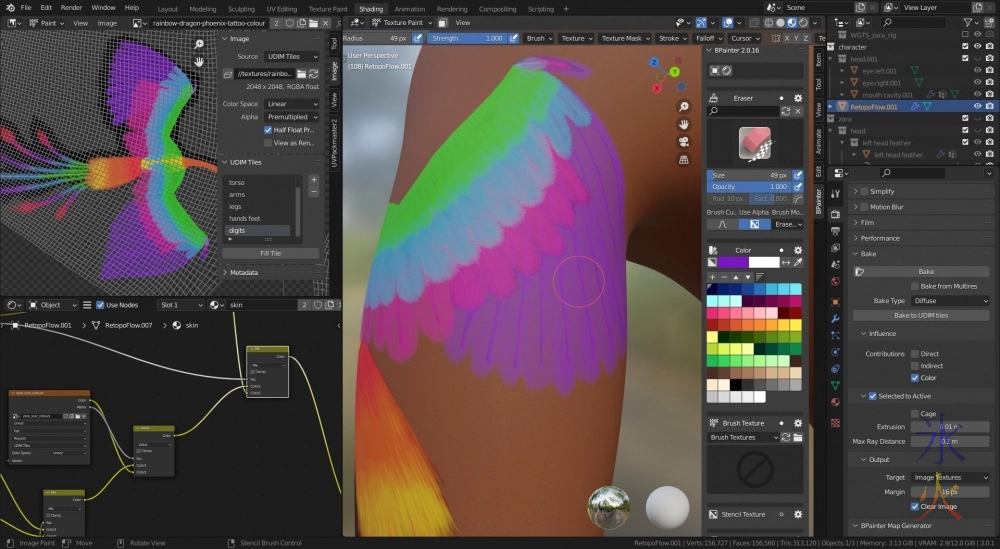Open the Render menu

(71, 8)
